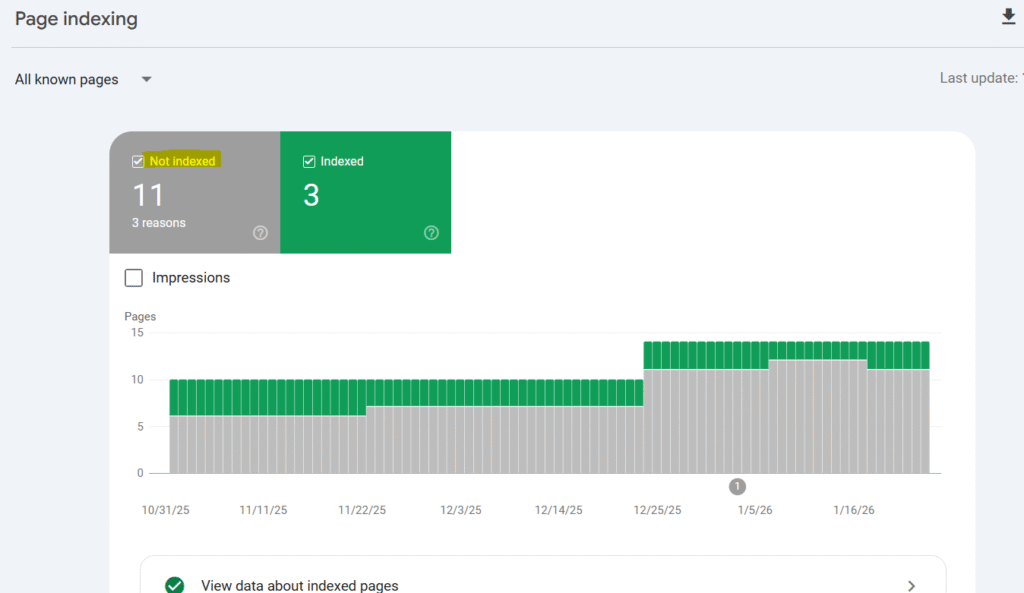This screenshot has width=1024, height=593.
Task: Click the Last update text
Action: (x=978, y=78)
